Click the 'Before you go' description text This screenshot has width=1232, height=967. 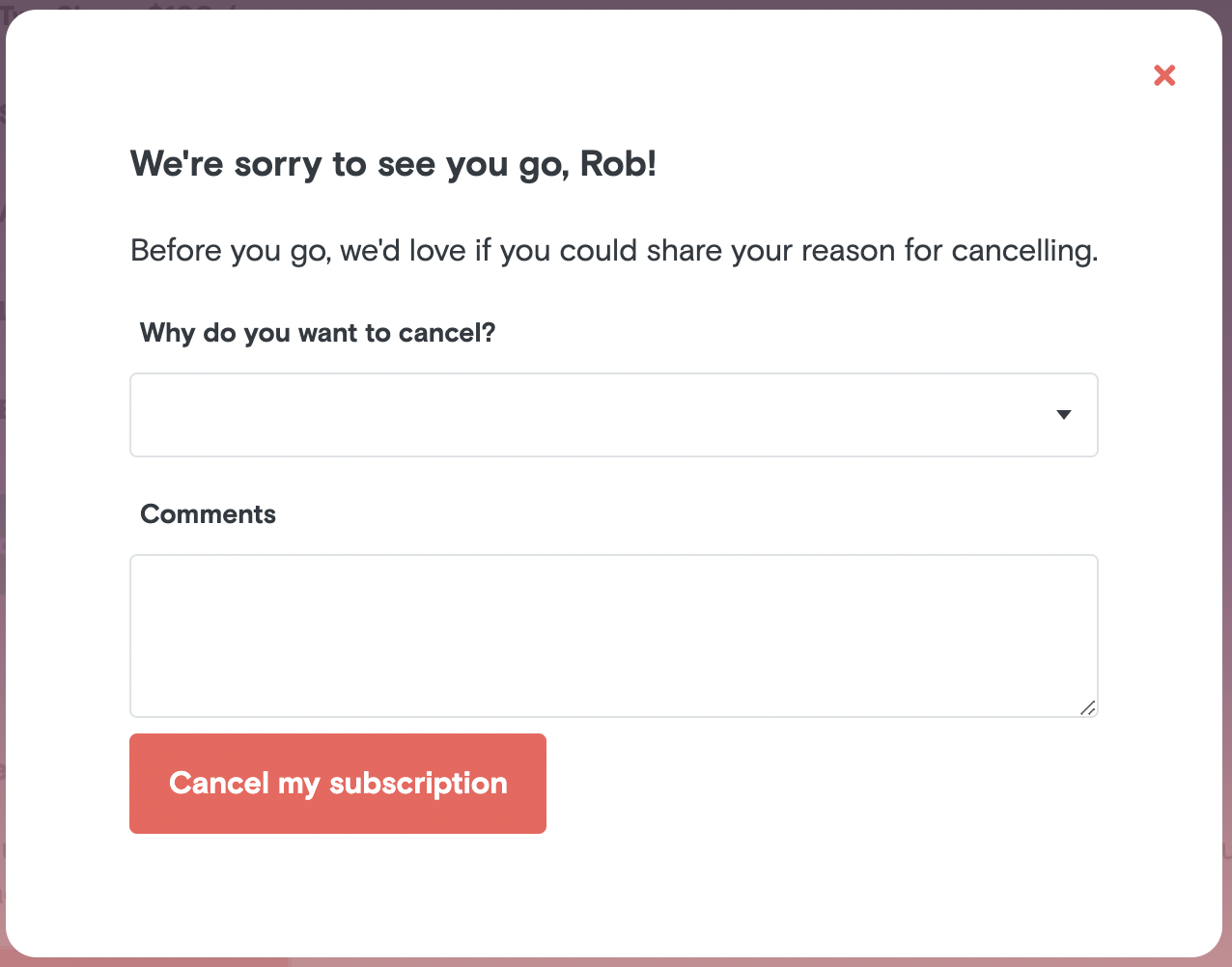click(x=613, y=251)
